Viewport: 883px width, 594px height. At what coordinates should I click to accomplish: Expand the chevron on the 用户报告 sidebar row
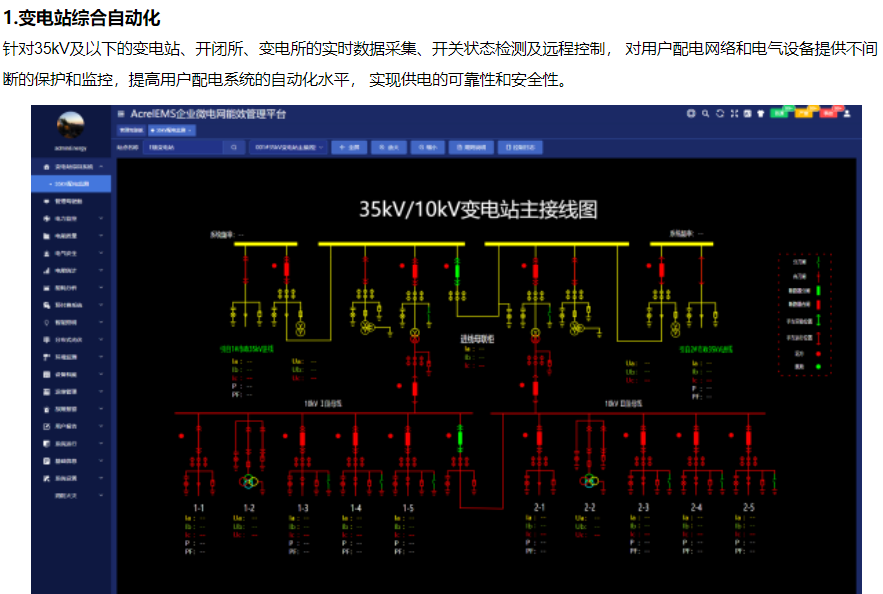coord(101,427)
